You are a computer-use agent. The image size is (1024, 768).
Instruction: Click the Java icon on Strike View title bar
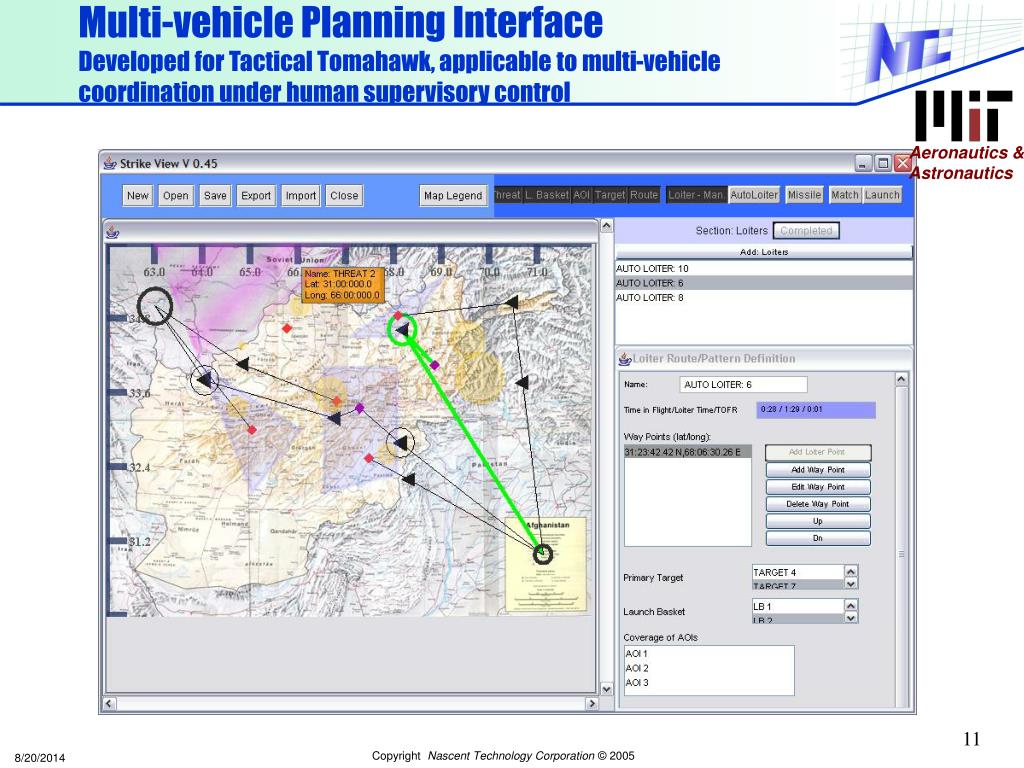point(109,162)
